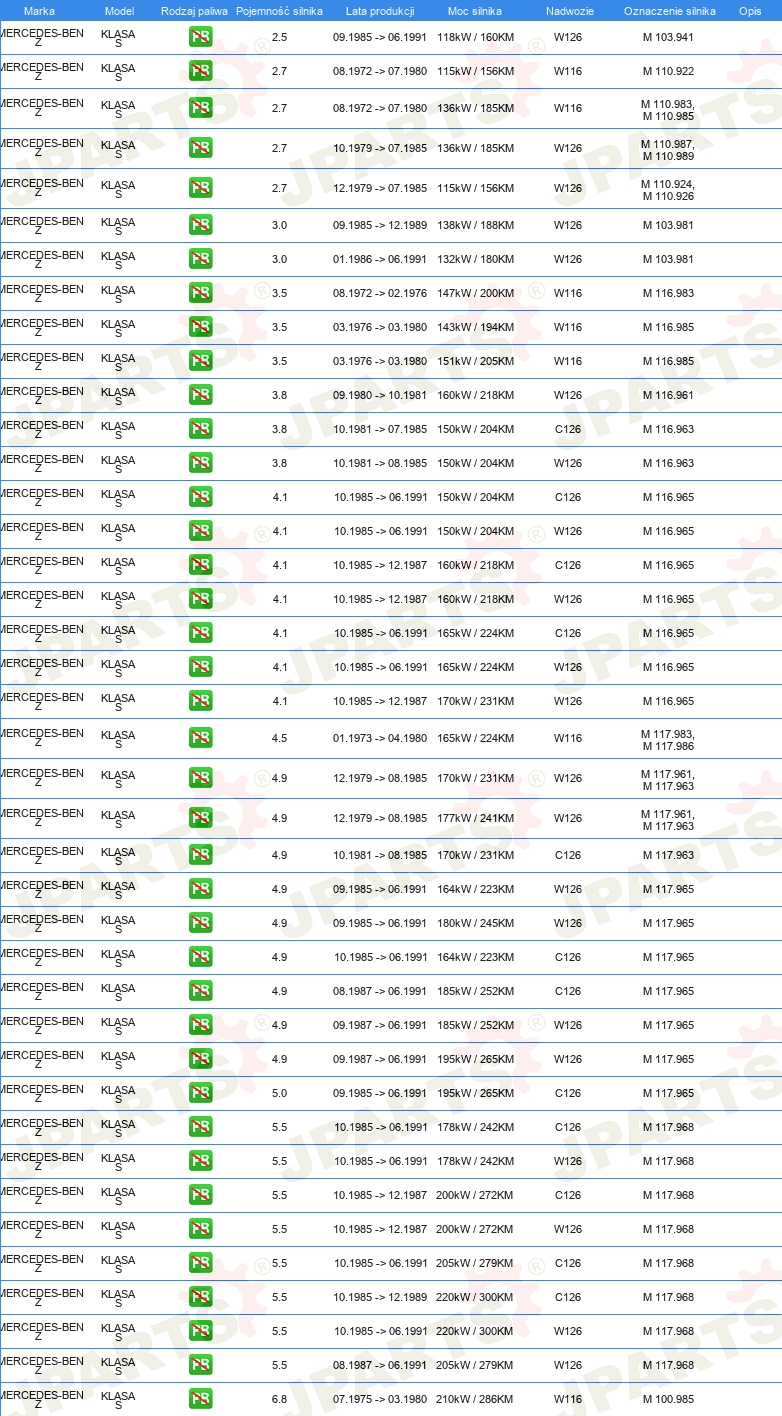Click fuel icon in 205kW / 279KM W126 row

point(200,1365)
